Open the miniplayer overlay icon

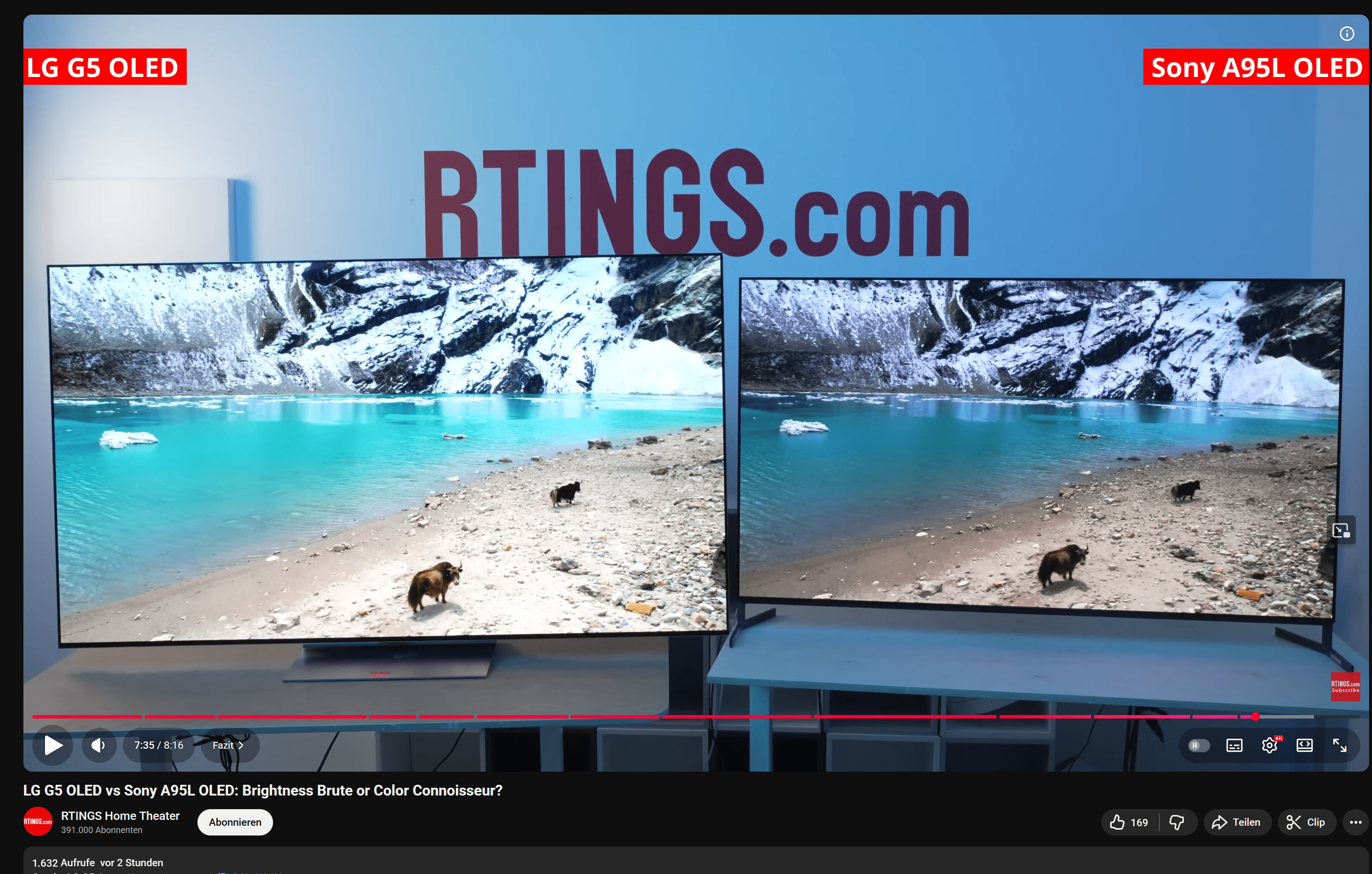pos(1341,530)
